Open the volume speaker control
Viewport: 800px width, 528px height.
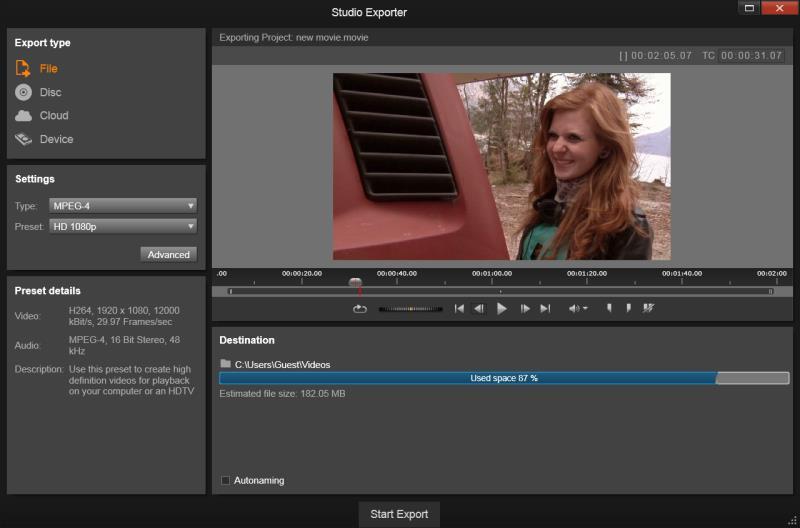click(x=578, y=309)
